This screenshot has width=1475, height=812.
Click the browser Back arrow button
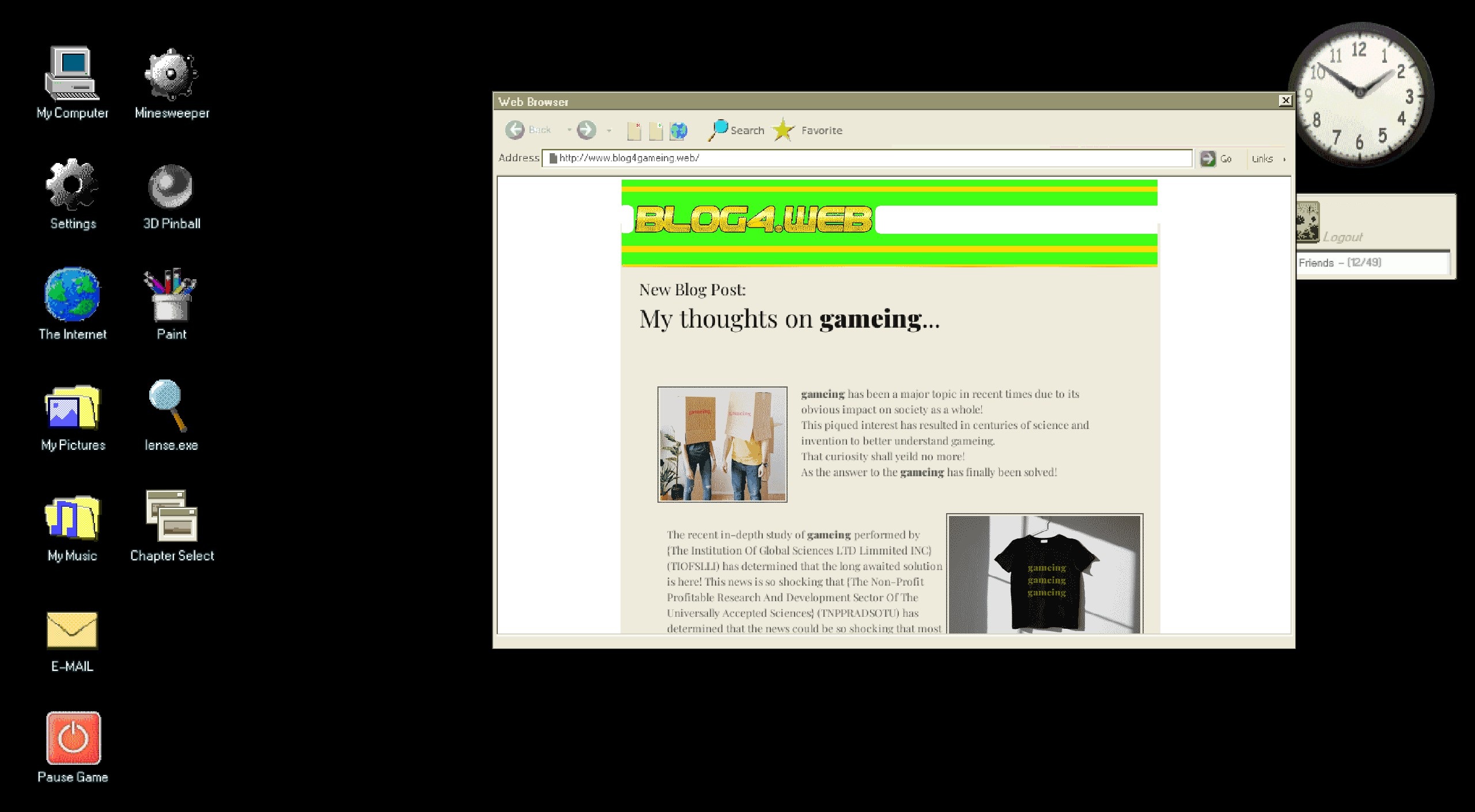click(515, 130)
